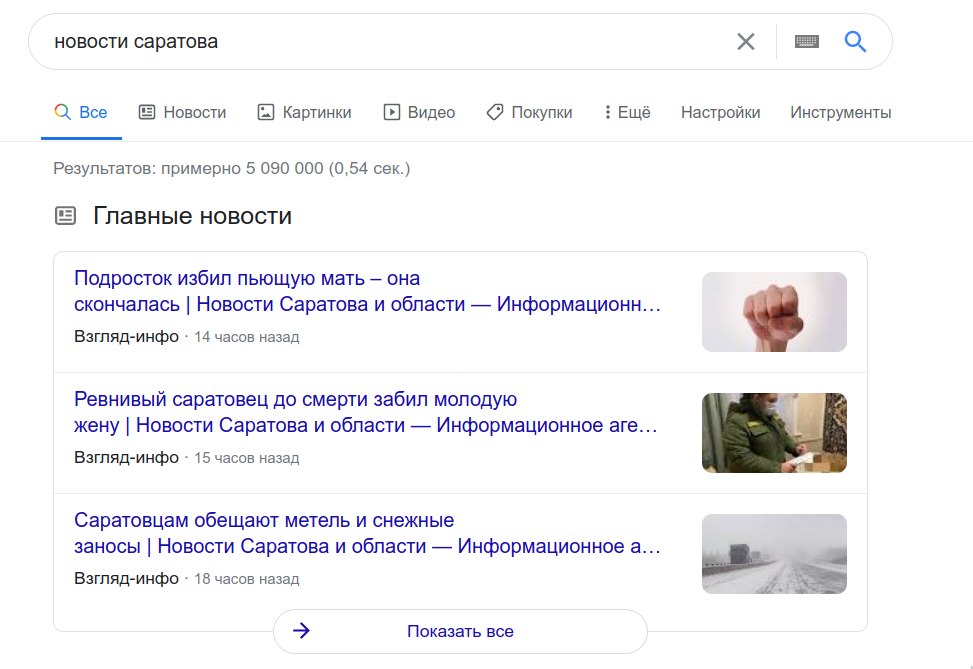Click the blue magnifier search icon

(x=855, y=42)
